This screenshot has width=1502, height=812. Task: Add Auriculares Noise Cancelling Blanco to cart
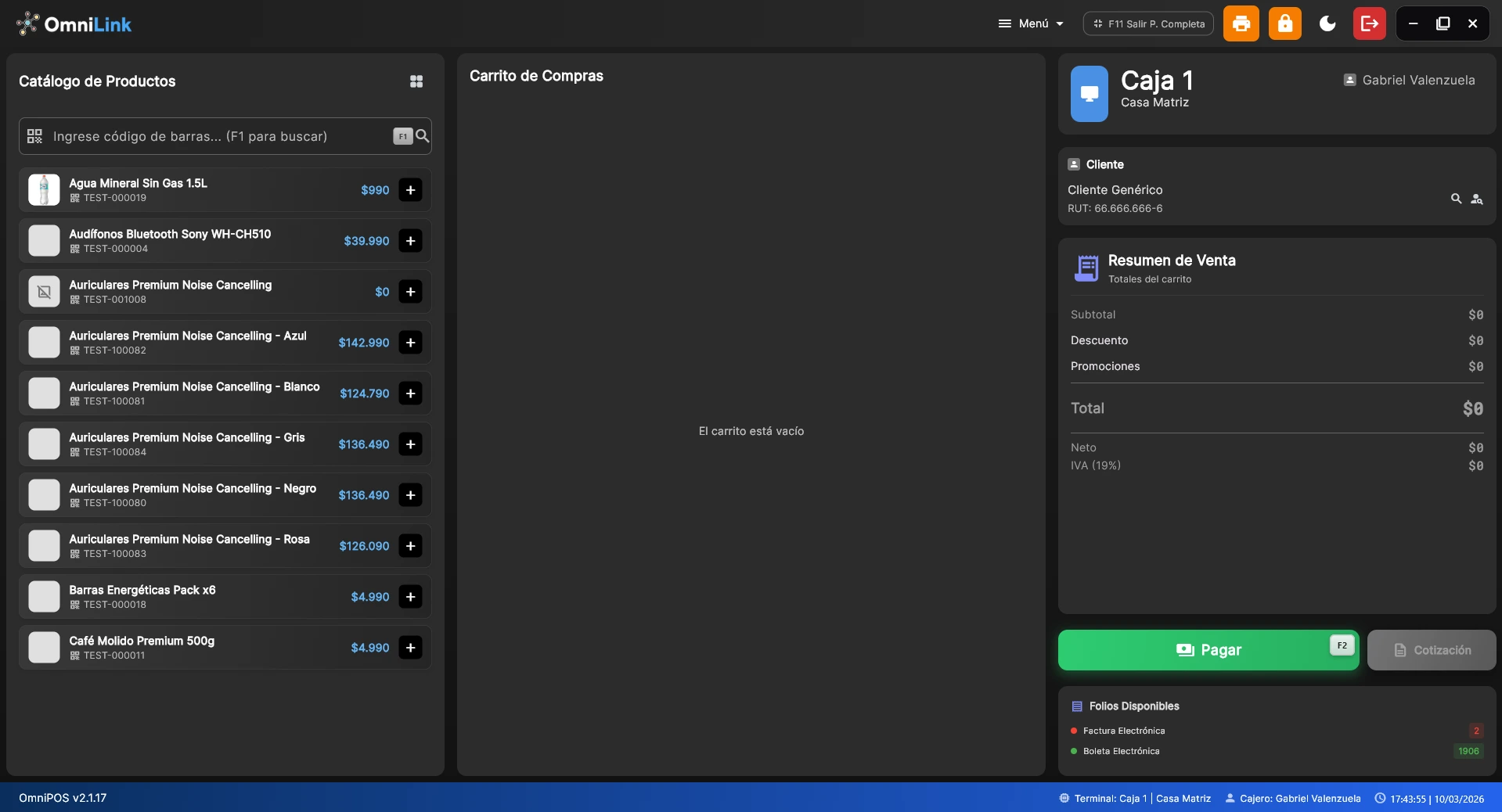click(x=410, y=393)
